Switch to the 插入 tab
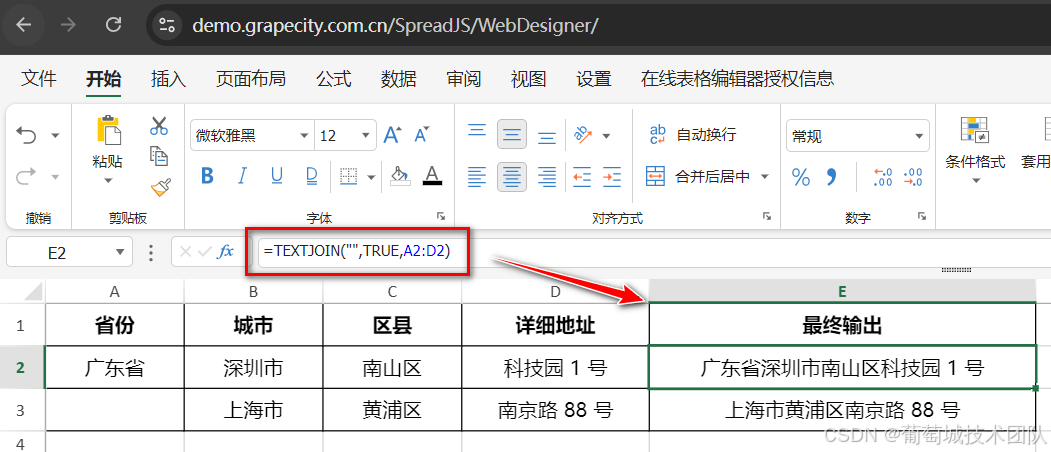 pos(168,78)
